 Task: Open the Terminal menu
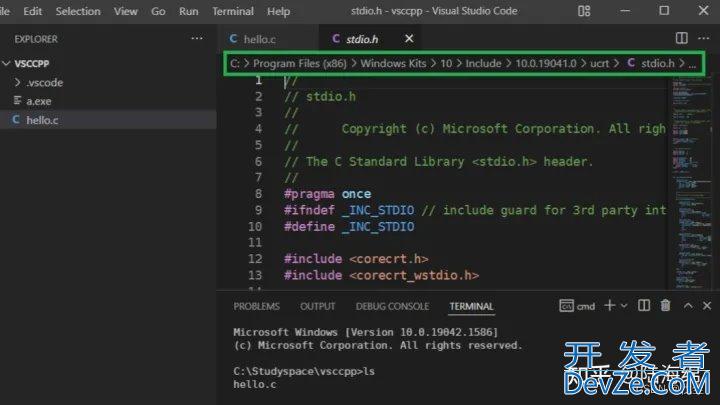coord(233,11)
